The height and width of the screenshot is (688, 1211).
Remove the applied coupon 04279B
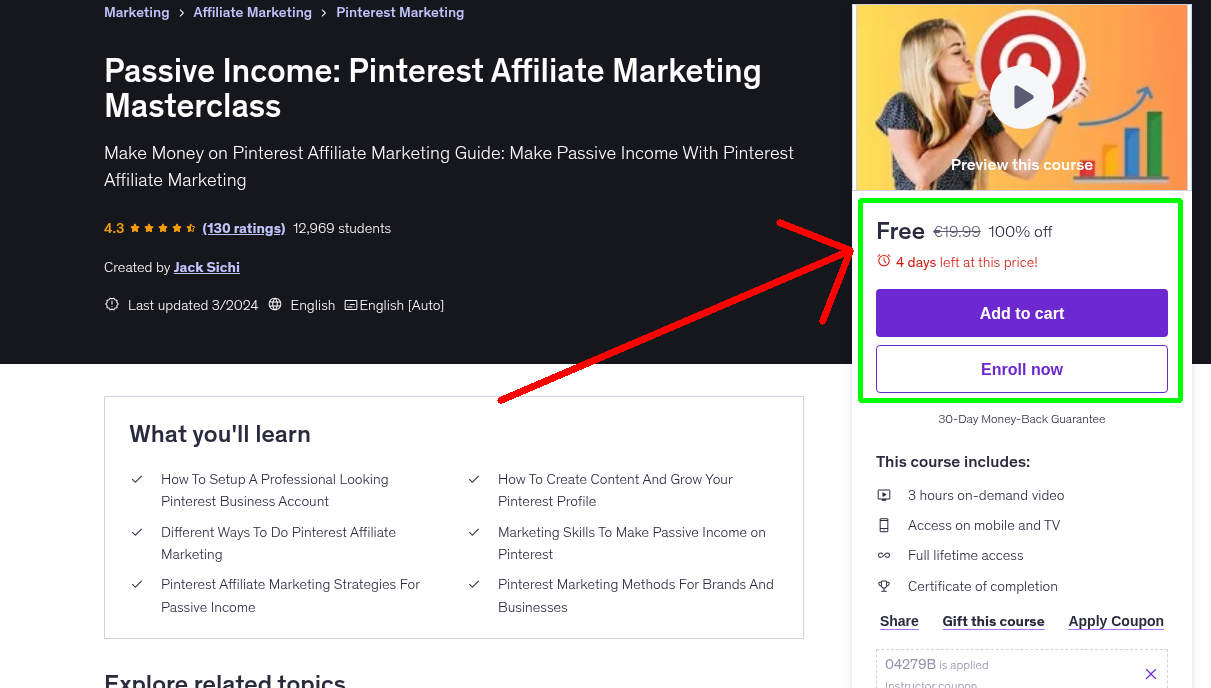tap(1151, 674)
